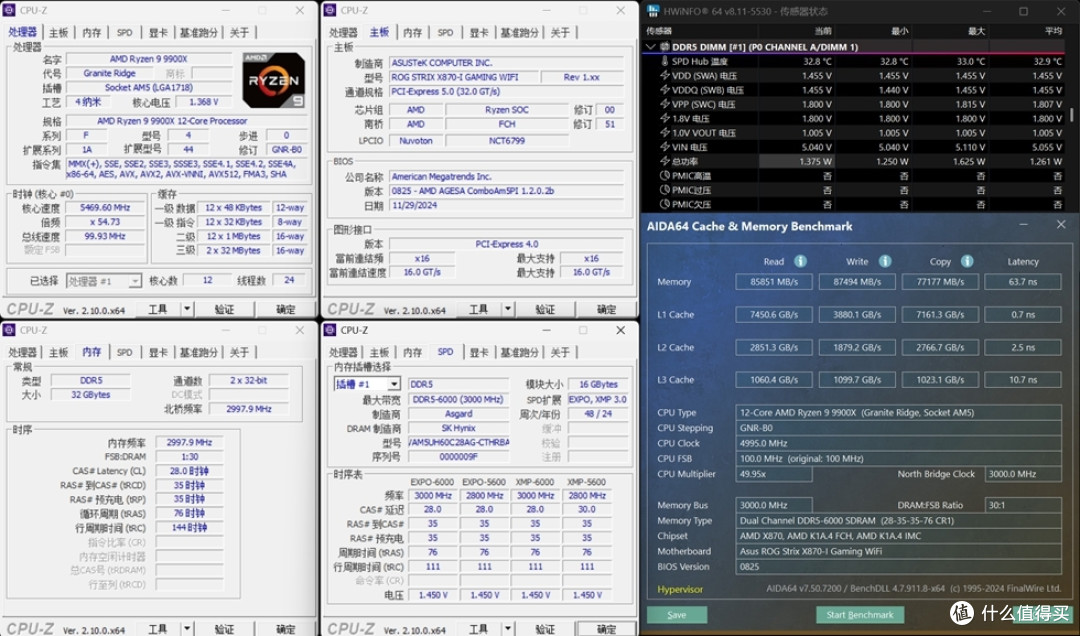Image resolution: width=1080 pixels, height=636 pixels.
Task: Click lightning icon of VIN 电压 row
Action: coord(665,147)
